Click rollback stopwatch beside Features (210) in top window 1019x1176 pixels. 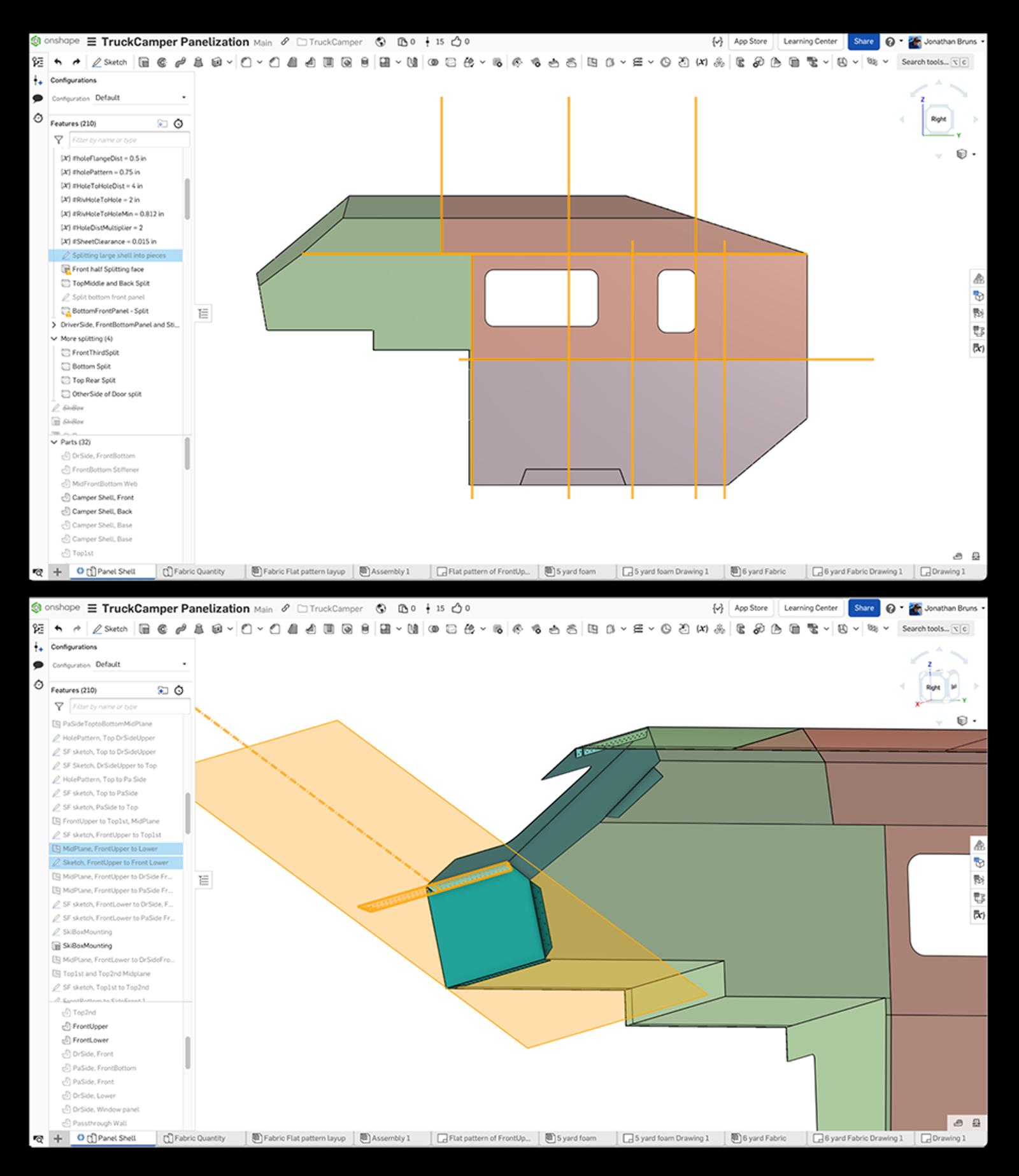click(x=179, y=124)
